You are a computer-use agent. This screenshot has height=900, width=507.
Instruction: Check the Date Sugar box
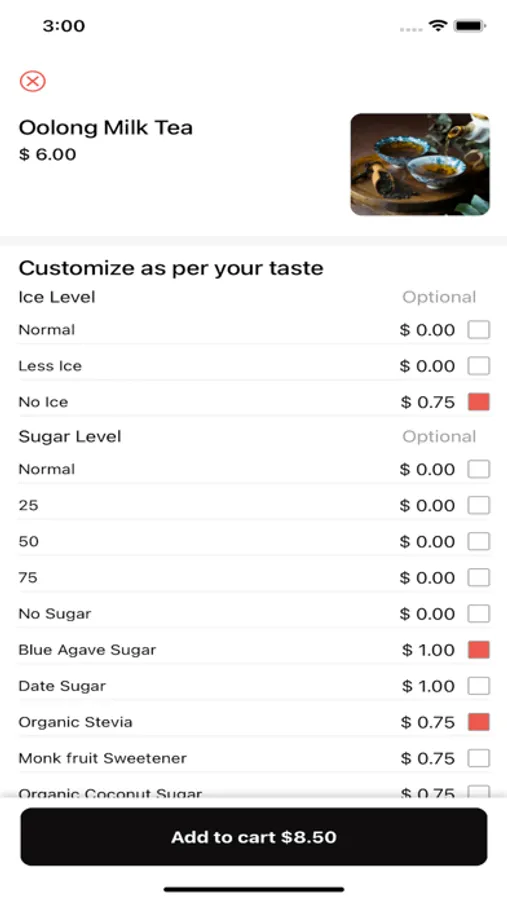(478, 686)
